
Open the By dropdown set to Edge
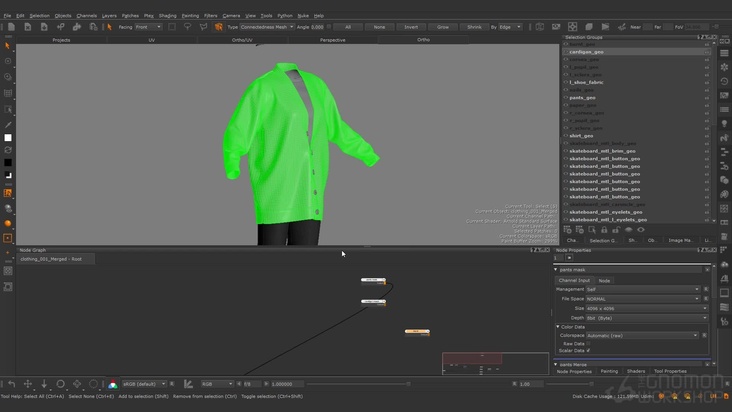[x=510, y=27]
